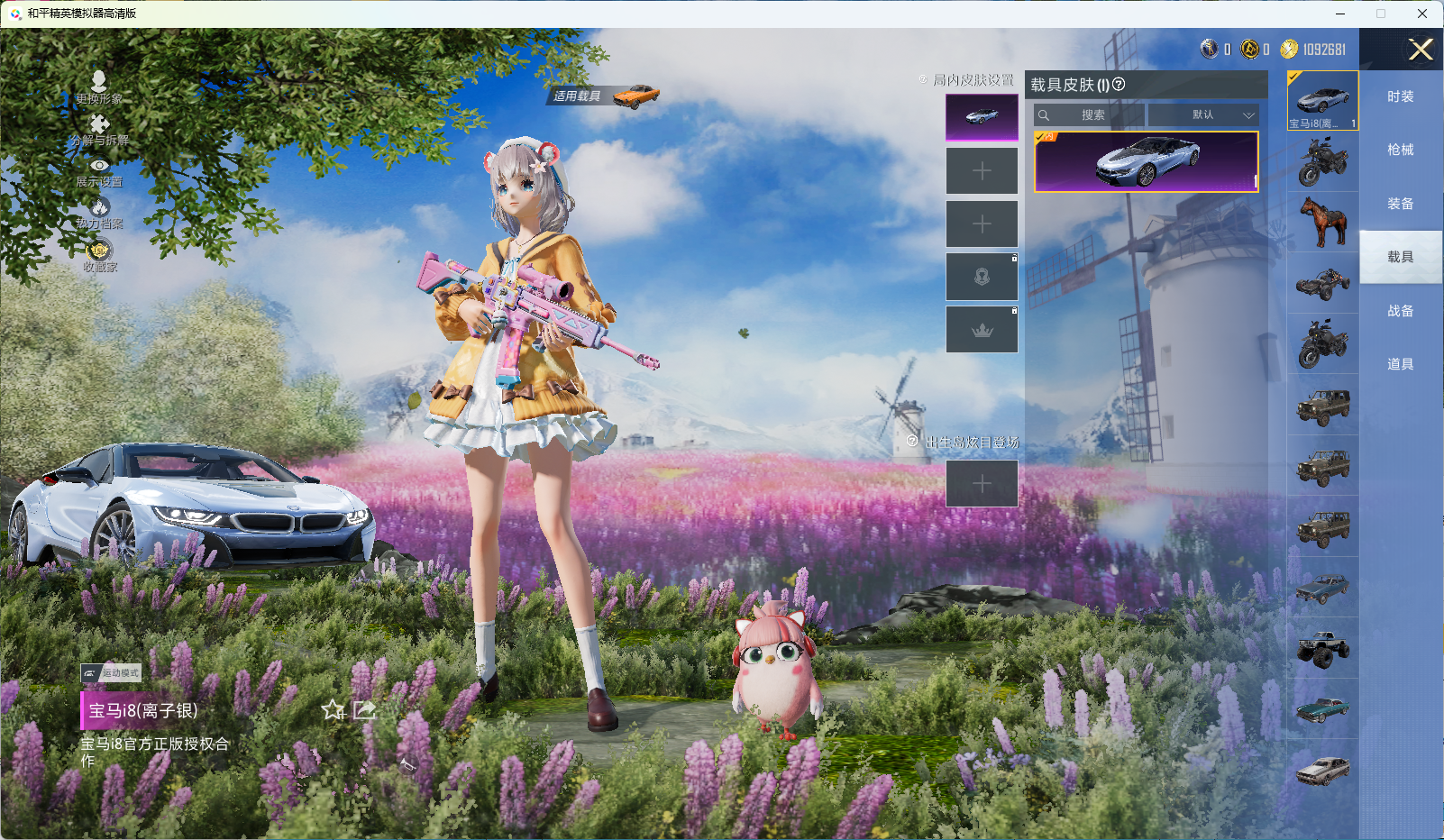Image resolution: width=1444 pixels, height=840 pixels.
Task: Switch to the 时装 tab
Action: pyautogui.click(x=1400, y=96)
